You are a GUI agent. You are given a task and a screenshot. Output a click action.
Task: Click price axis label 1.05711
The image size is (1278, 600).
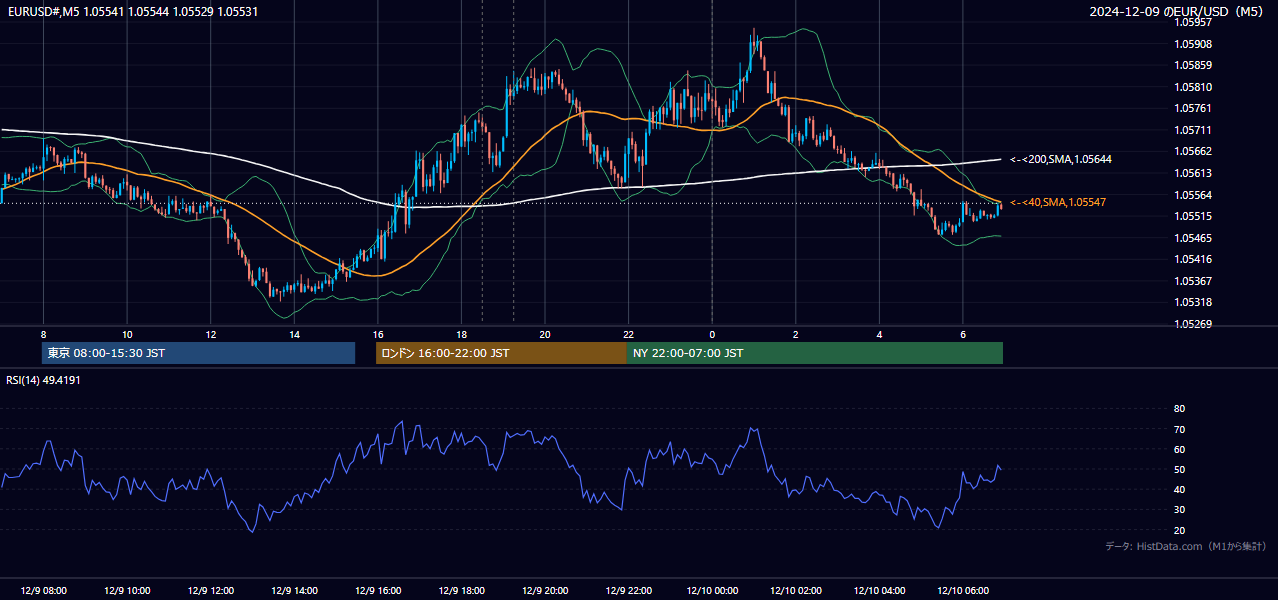(1193, 130)
